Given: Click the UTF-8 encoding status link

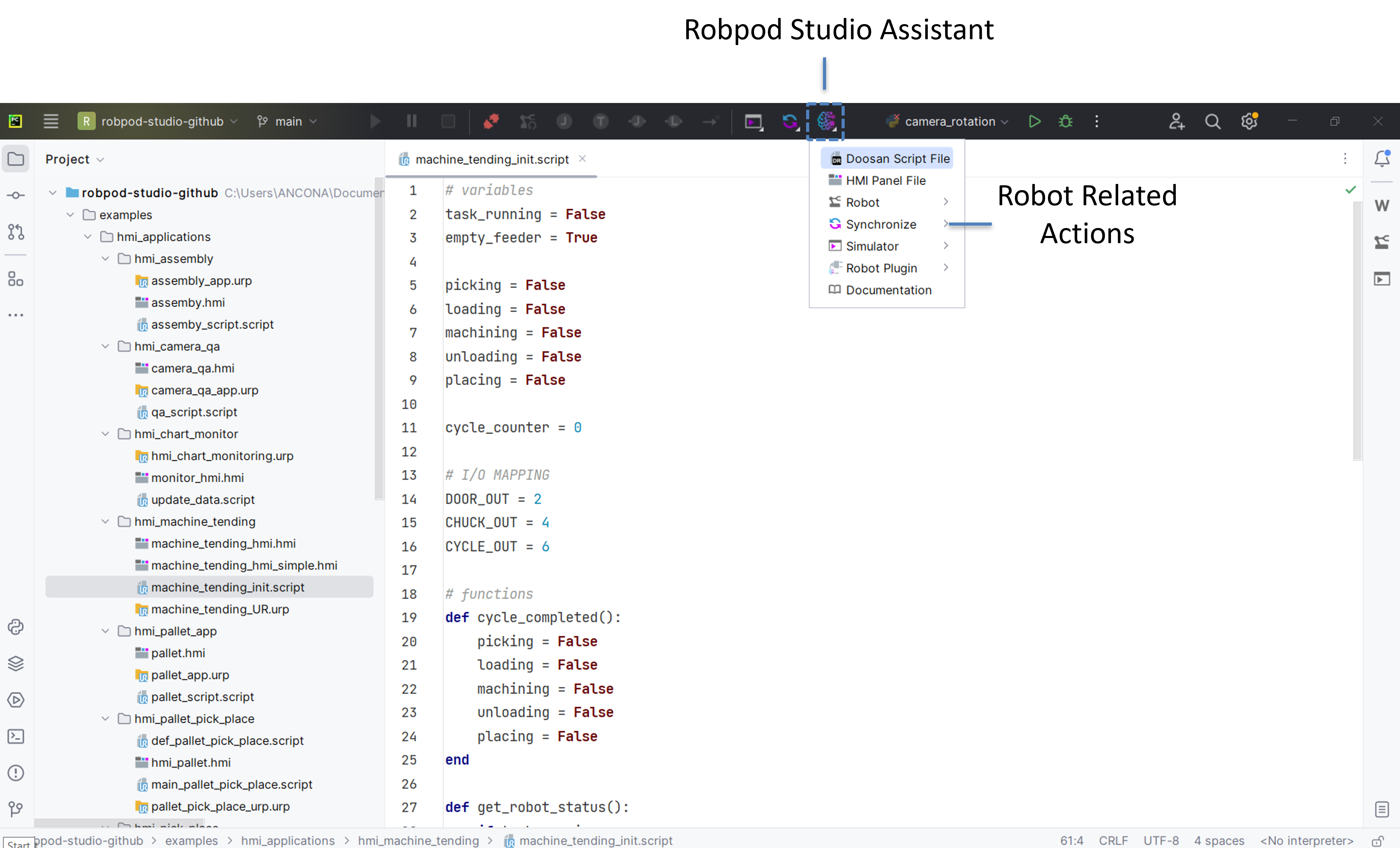Looking at the screenshot, I should pos(1161,841).
